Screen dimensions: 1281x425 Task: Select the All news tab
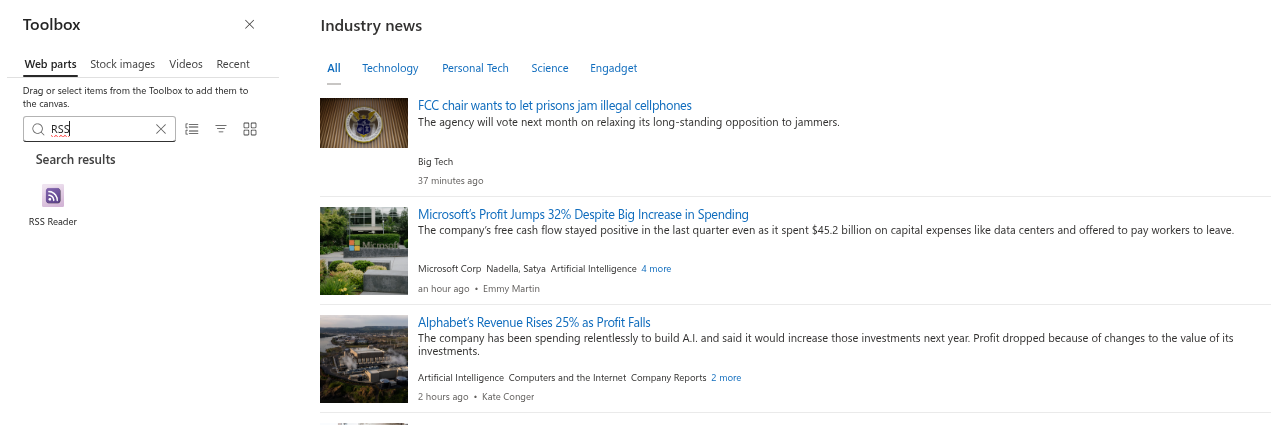(334, 68)
